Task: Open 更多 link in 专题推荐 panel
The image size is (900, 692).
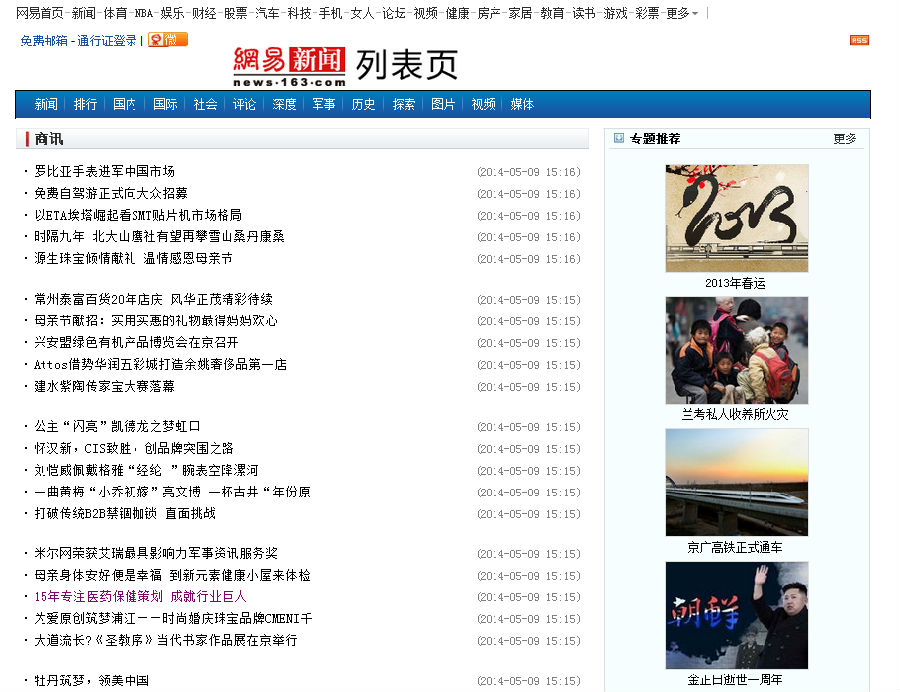Action: [845, 139]
